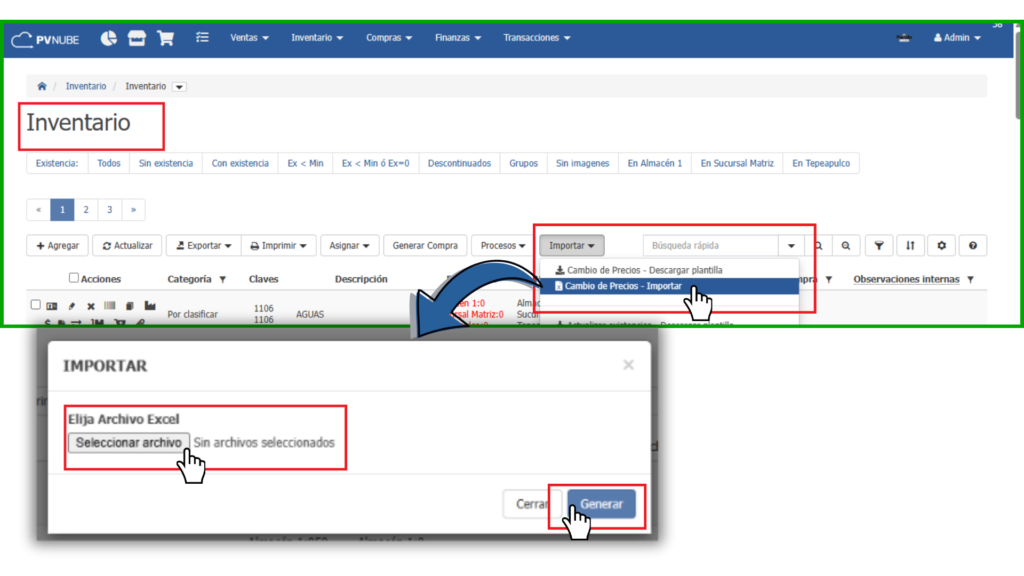Viewport: 1024px width, 576px height.
Task: Expand the Búsqueda rápida dropdown arrow
Action: pos(791,245)
